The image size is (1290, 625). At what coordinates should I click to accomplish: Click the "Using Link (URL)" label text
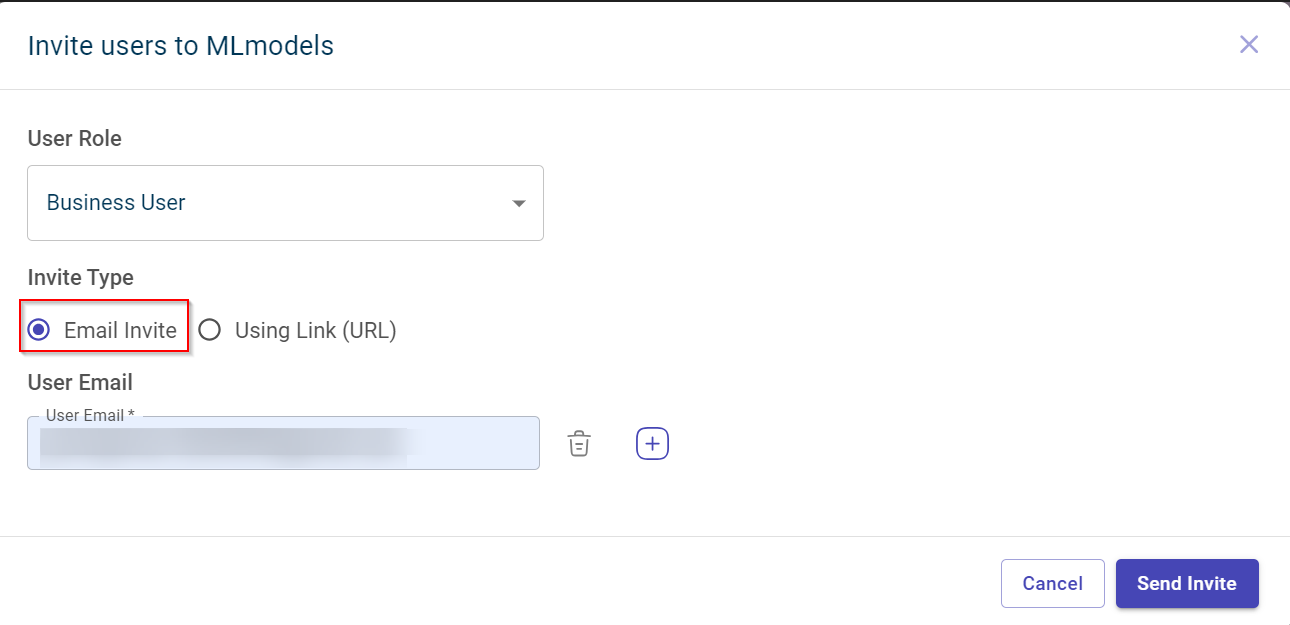pyautogui.click(x=315, y=330)
